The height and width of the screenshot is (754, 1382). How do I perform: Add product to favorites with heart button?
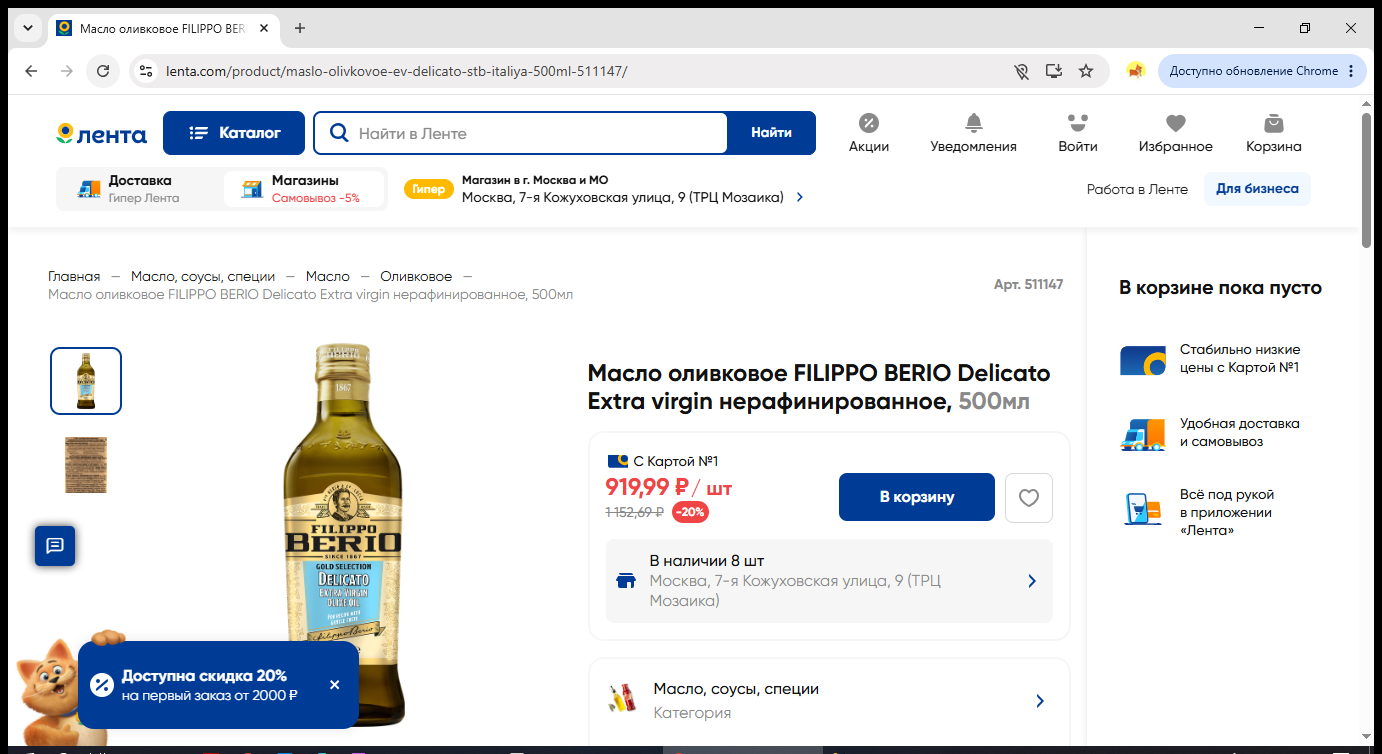pyautogui.click(x=1028, y=497)
